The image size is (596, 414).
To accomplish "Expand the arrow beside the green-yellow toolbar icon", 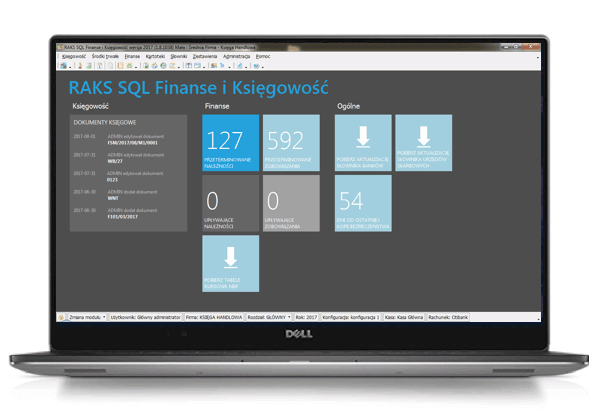I will coord(136,67).
